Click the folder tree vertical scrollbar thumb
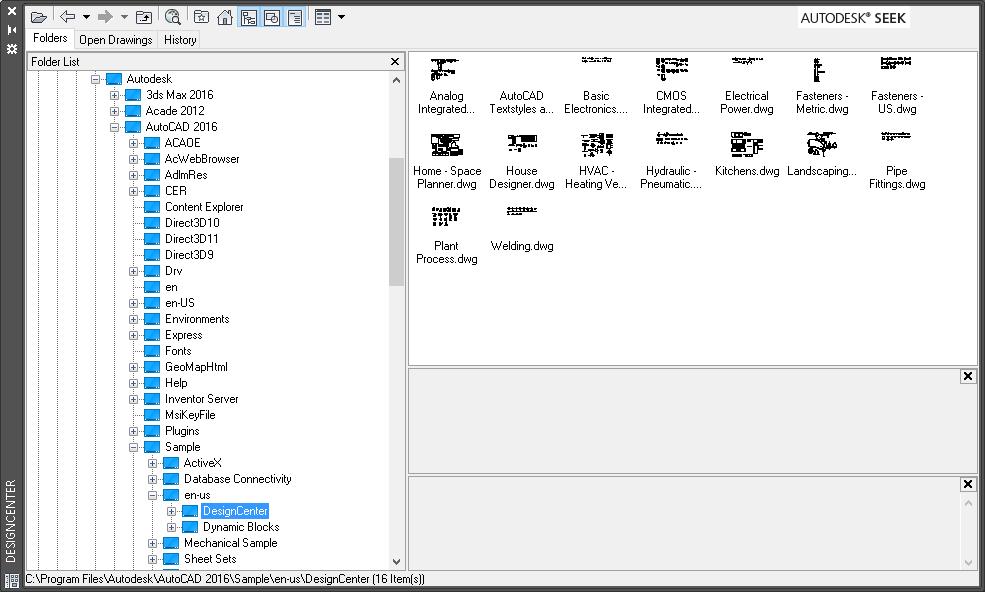Screen dimensions: 985x592 [396, 221]
